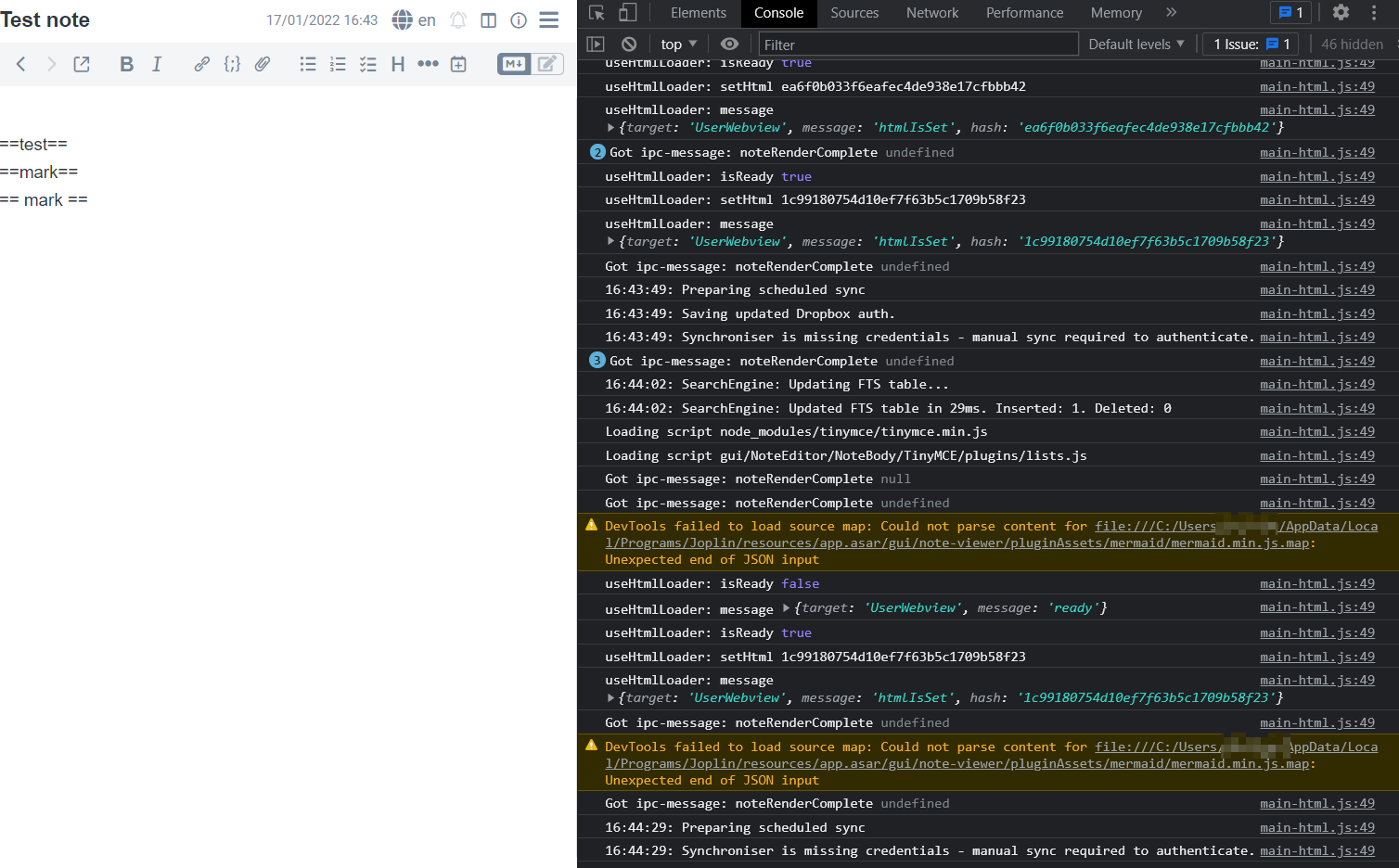Insert a hyperlink using the chain icon
Image resolution: width=1399 pixels, height=868 pixels.
pyautogui.click(x=201, y=64)
